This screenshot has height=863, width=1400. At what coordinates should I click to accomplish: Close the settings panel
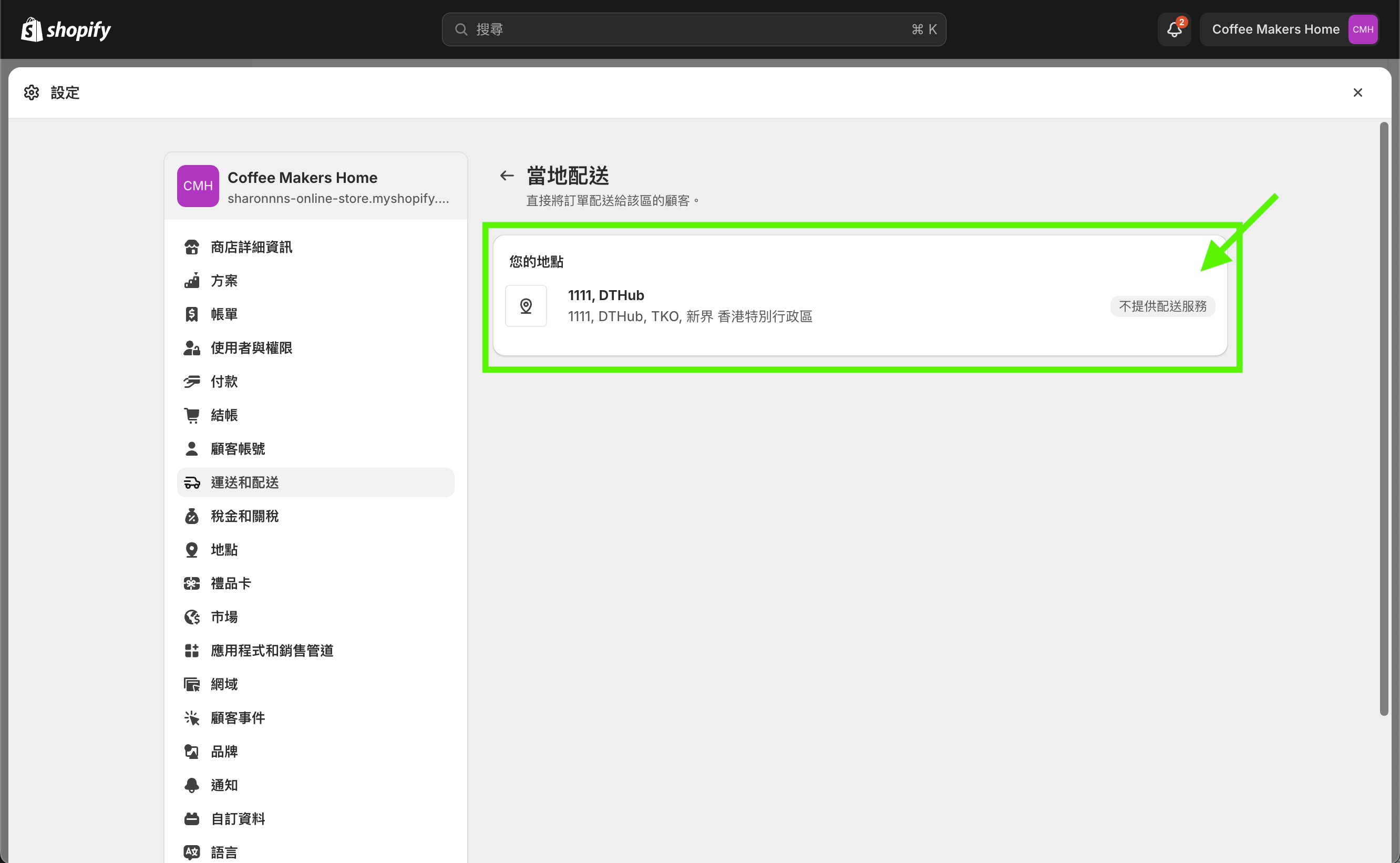[1357, 93]
